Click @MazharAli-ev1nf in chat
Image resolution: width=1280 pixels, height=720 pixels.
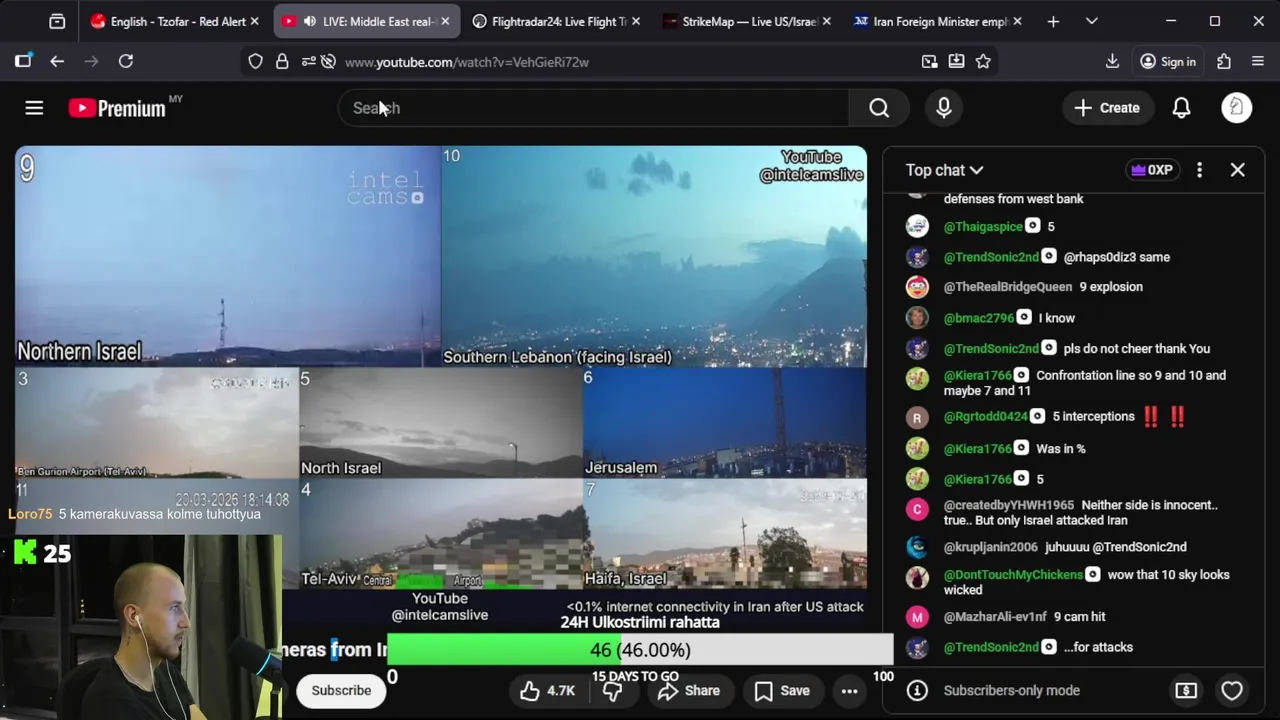point(995,617)
